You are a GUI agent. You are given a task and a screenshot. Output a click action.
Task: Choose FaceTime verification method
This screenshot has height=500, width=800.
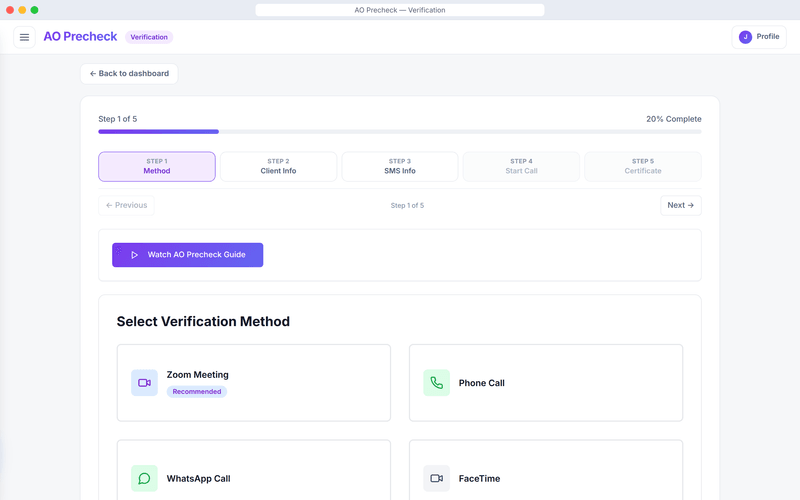546,472
